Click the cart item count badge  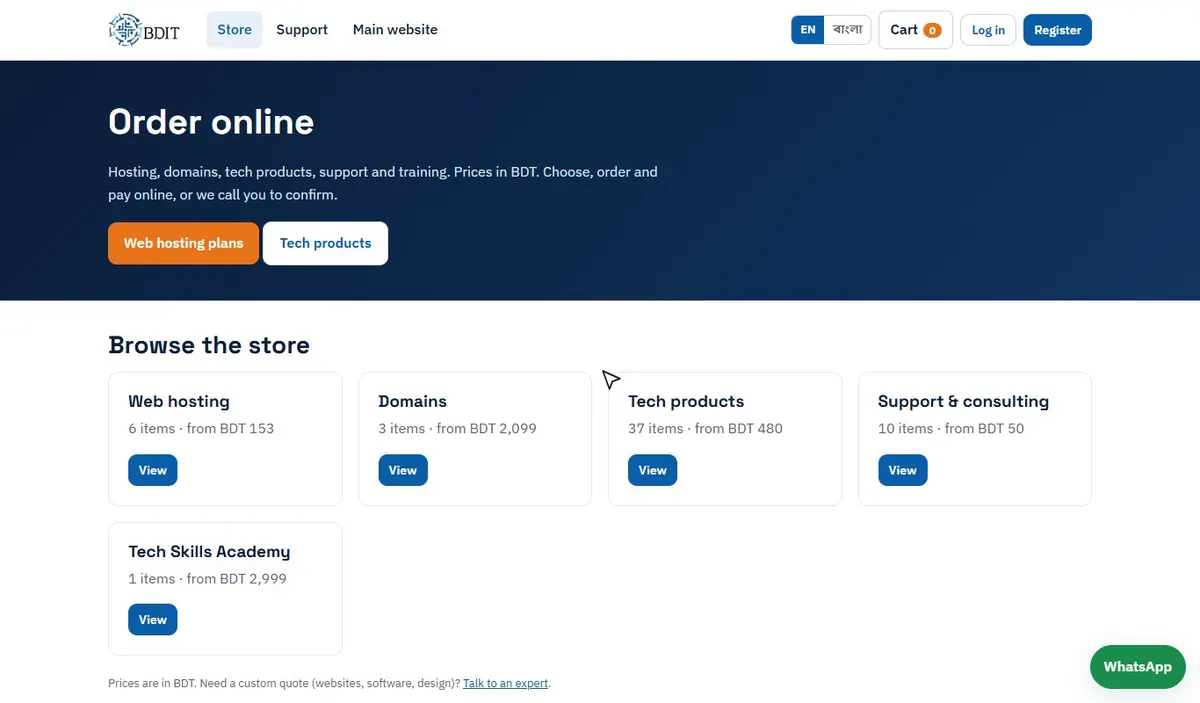coord(932,31)
